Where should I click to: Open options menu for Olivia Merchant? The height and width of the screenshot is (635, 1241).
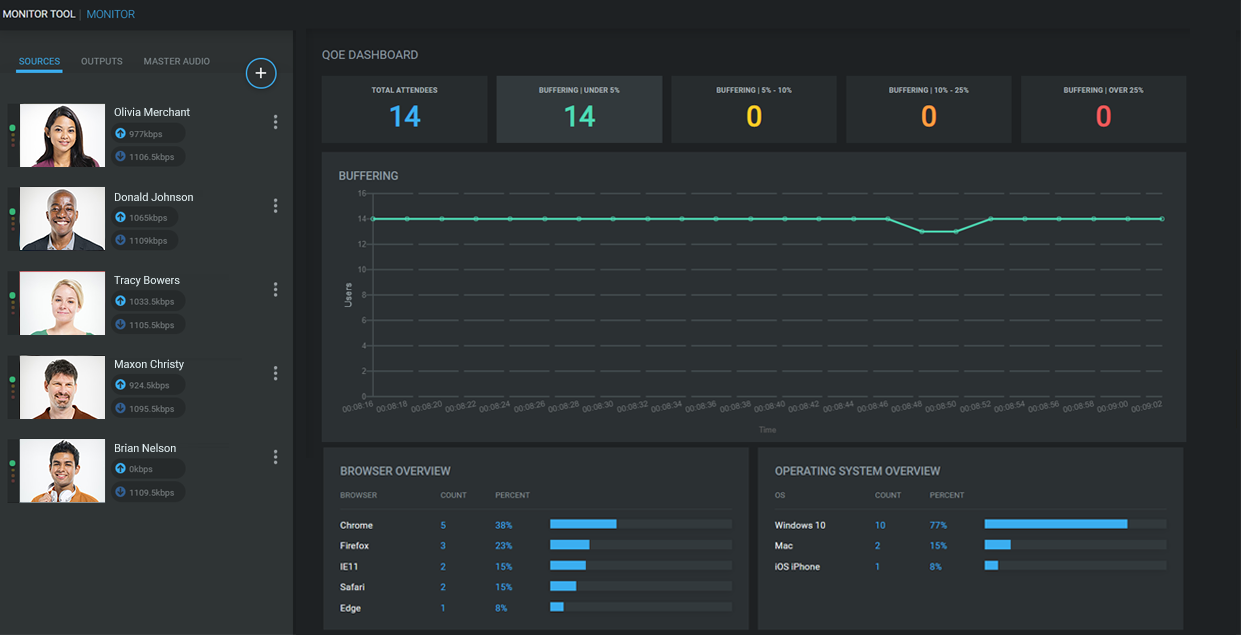pos(275,122)
